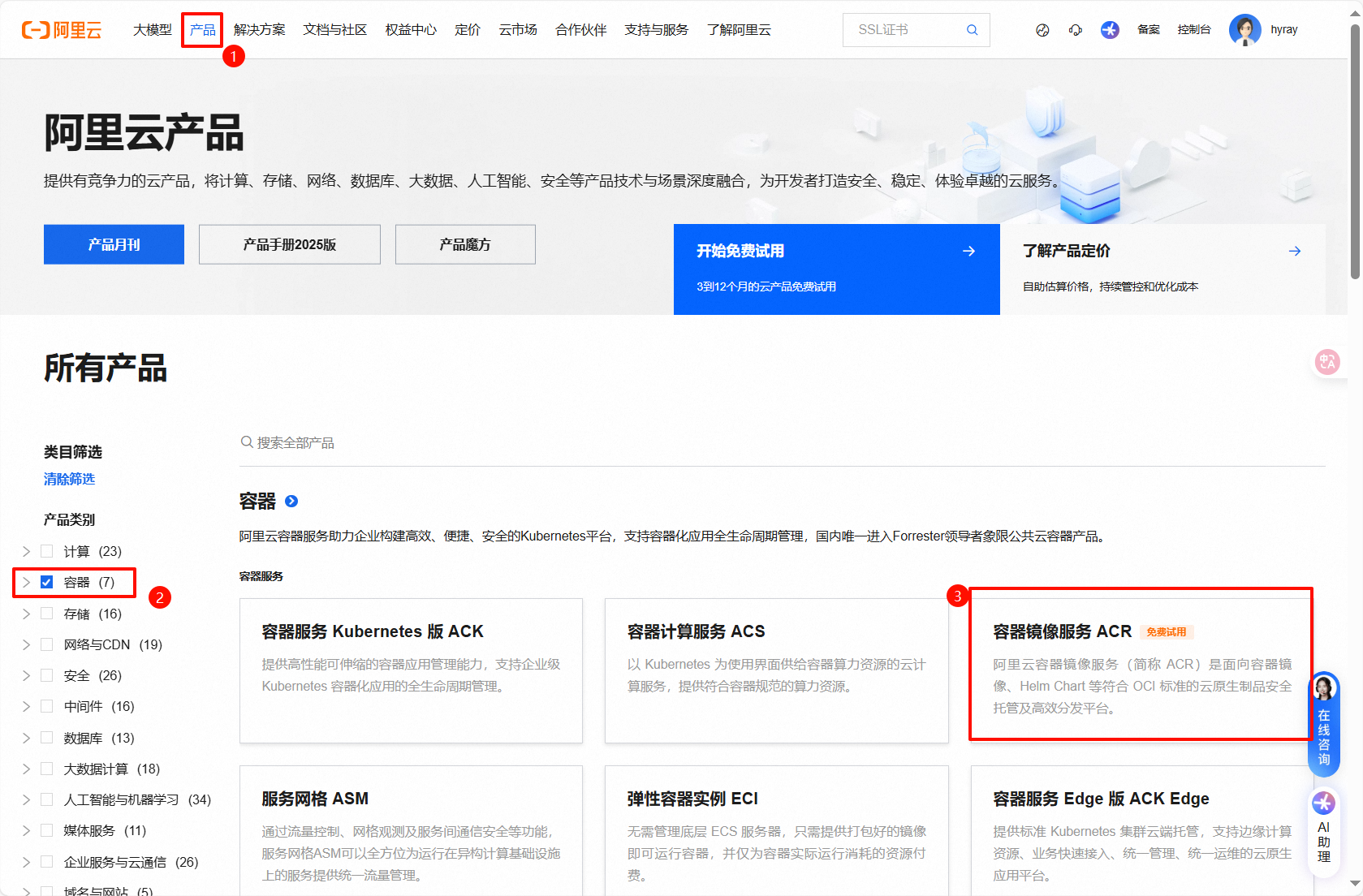Click the hyray user avatar
The image size is (1363, 896).
click(1245, 30)
